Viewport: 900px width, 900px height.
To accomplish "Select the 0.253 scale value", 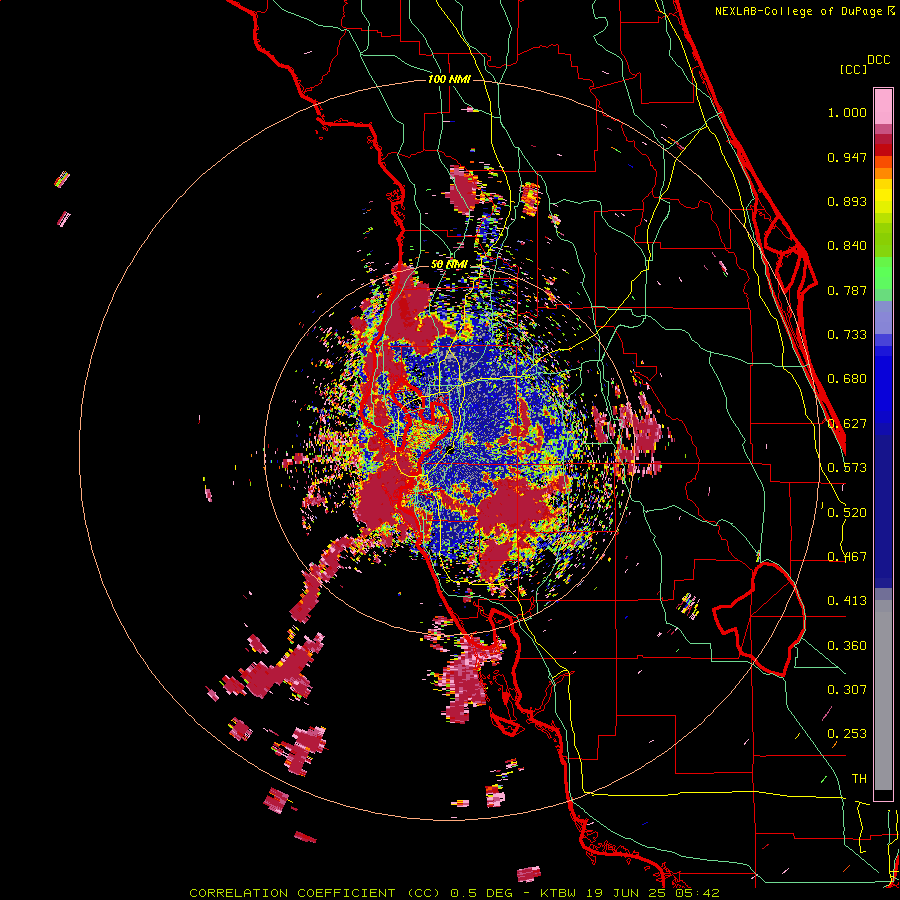I will (x=847, y=734).
